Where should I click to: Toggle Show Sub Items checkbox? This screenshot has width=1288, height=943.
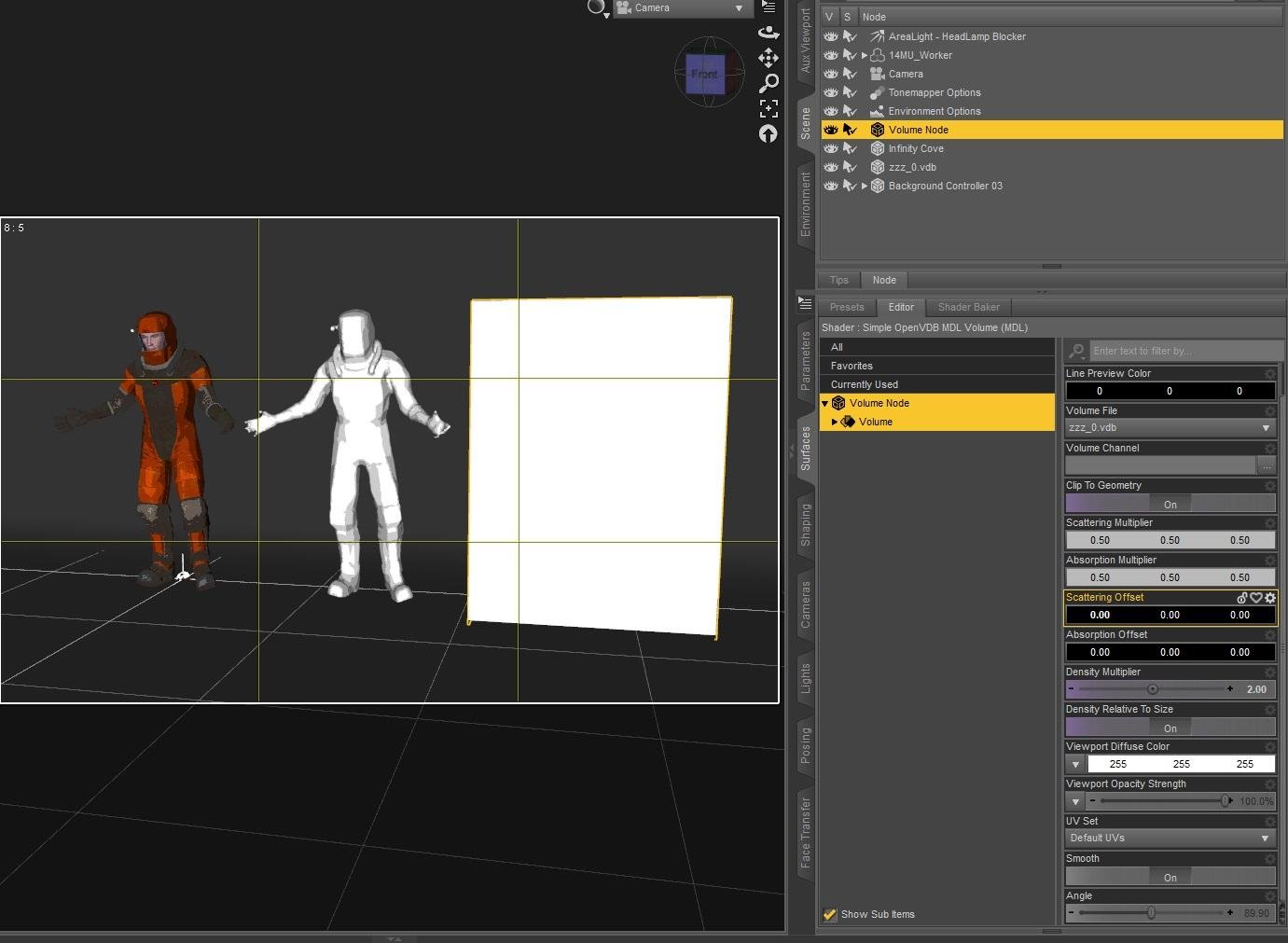tap(829, 914)
